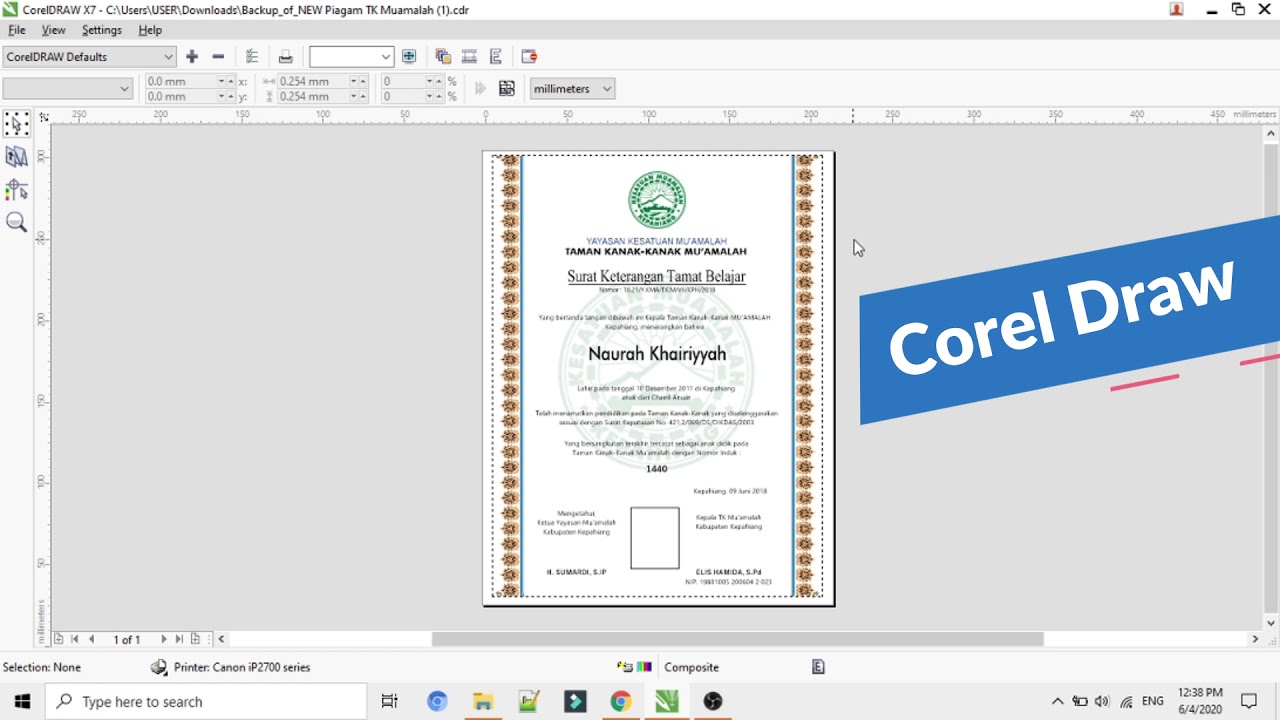Click the Print icon in toolbar

pyautogui.click(x=285, y=57)
